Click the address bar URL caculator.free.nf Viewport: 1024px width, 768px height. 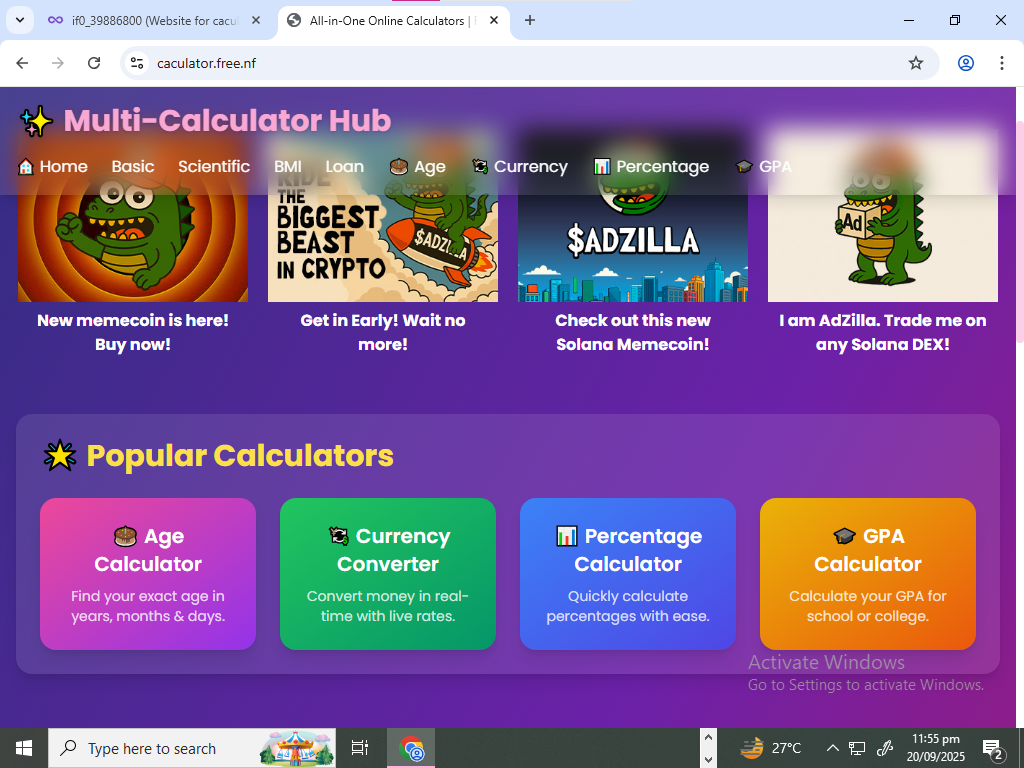point(206,63)
